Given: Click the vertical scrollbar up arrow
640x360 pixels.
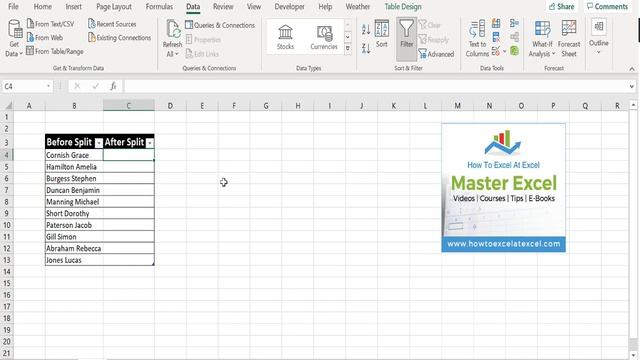Looking at the screenshot, I should pyautogui.click(x=633, y=105).
